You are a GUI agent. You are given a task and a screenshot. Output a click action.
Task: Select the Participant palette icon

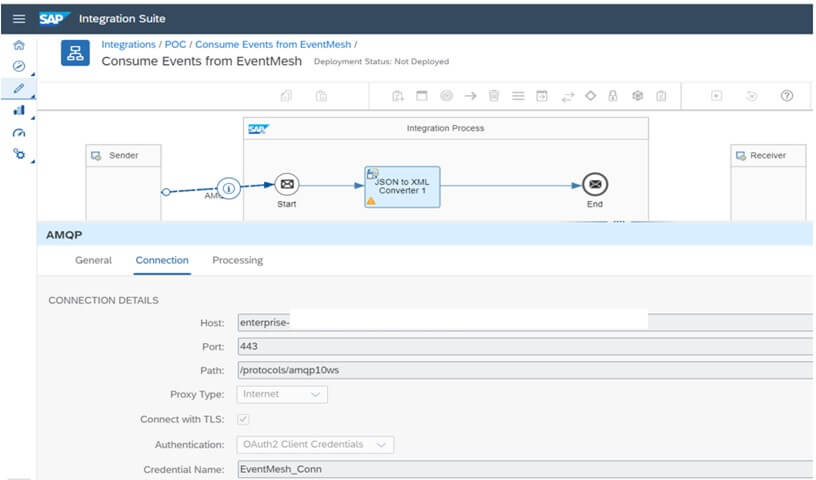pyautogui.click(x=398, y=96)
